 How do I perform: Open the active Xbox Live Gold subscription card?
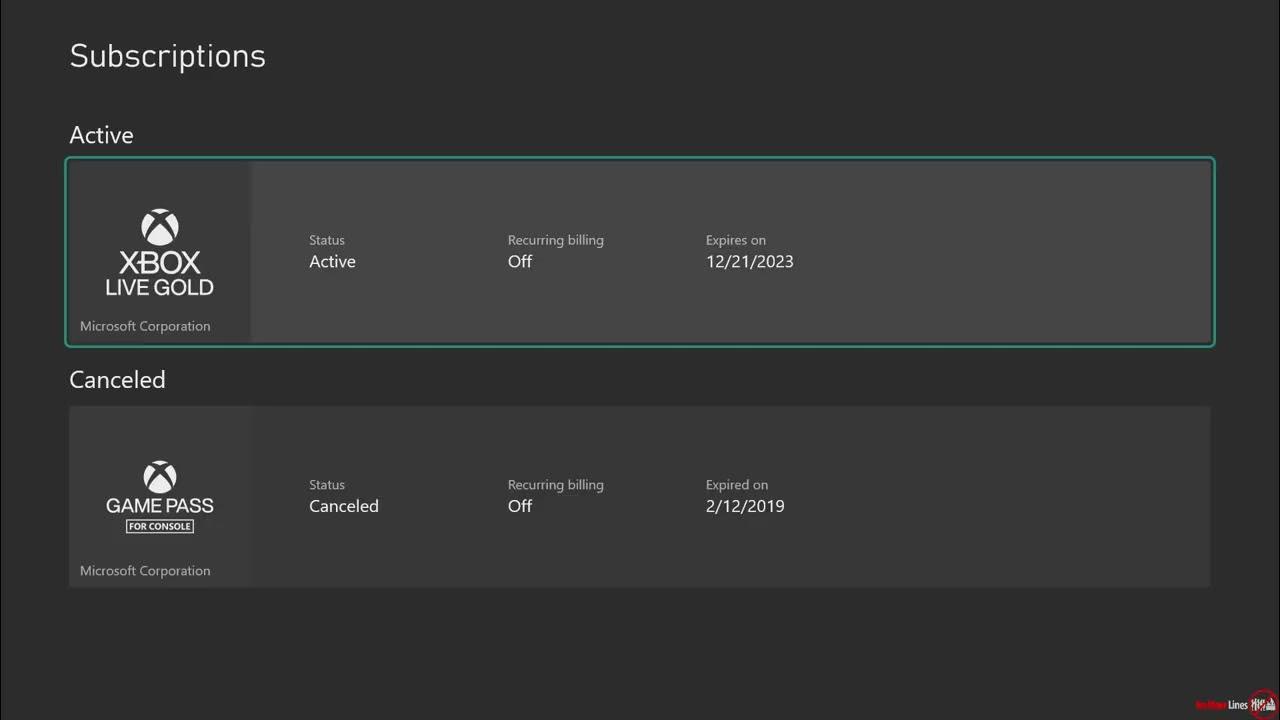pyautogui.click(x=640, y=252)
